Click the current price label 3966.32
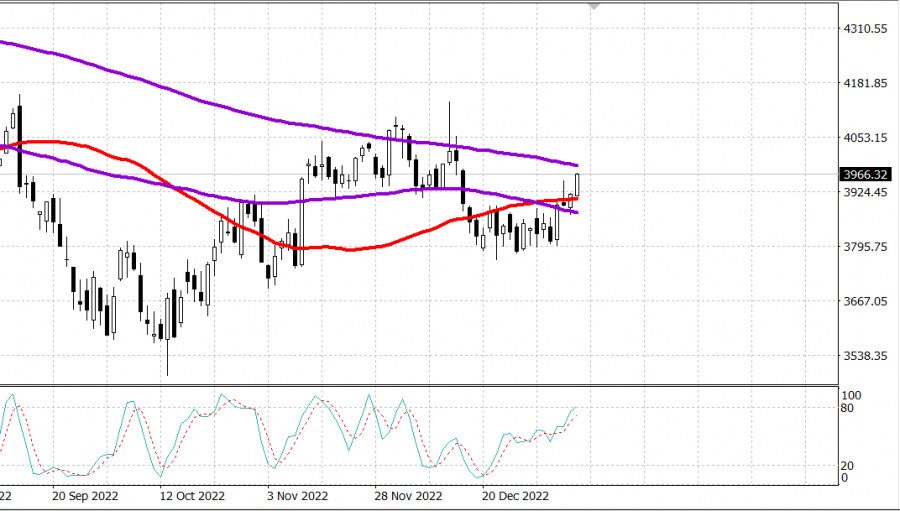Screen dimensions: 900x511 [x=866, y=174]
